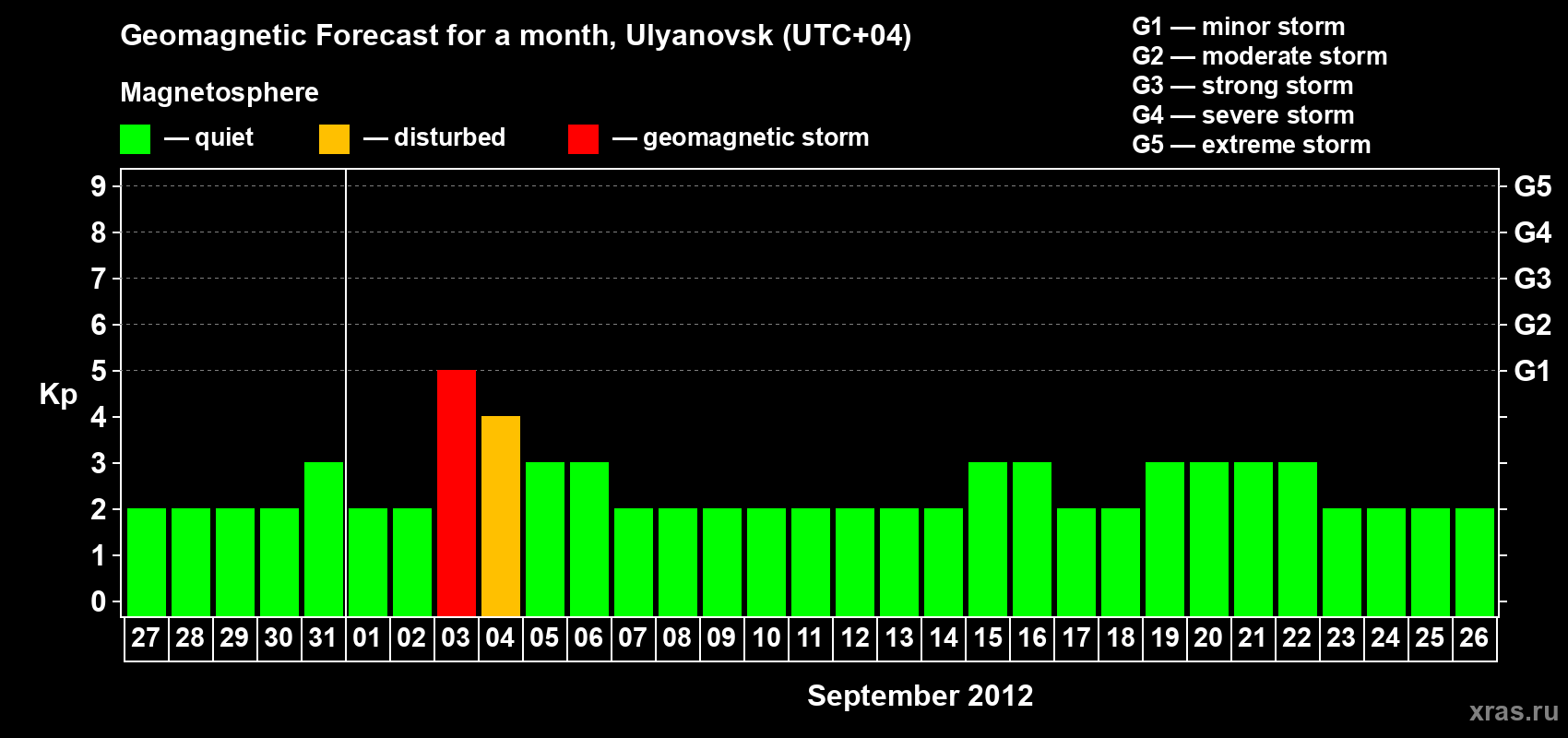Click the Kp value 0 on axis
This screenshot has width=1568, height=738.
(99, 601)
